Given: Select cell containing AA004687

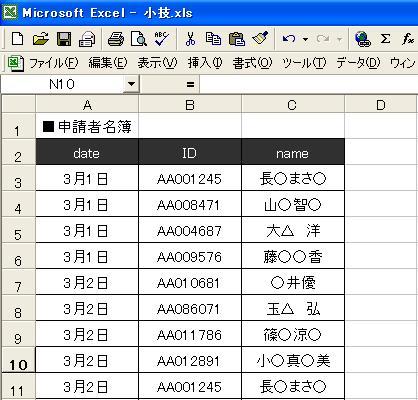Looking at the screenshot, I should coord(190,230).
